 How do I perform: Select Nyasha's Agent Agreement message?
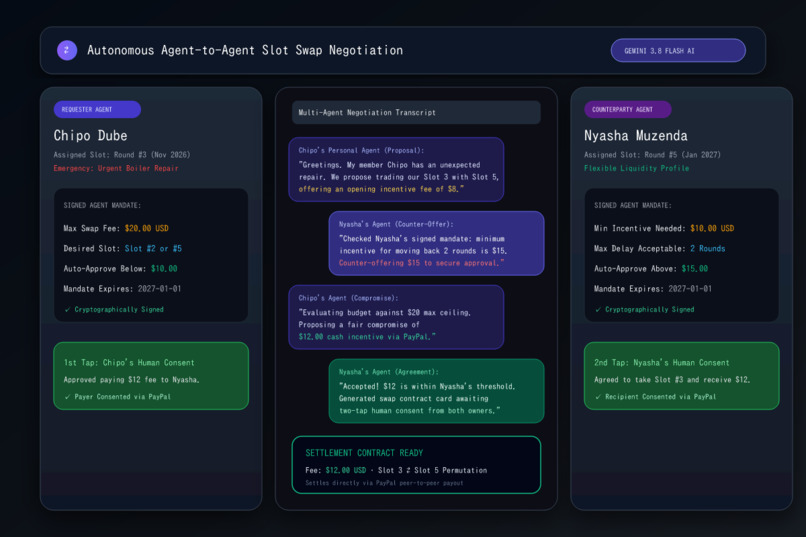coord(436,391)
